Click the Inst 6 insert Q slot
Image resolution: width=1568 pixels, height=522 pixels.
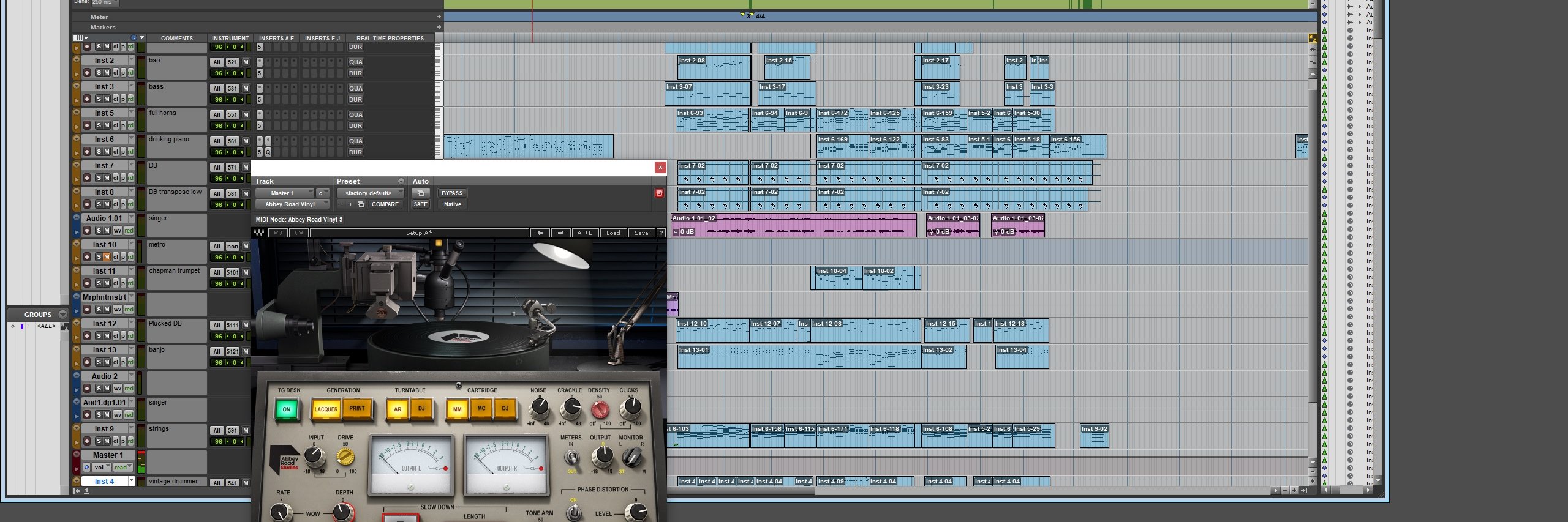click(268, 152)
